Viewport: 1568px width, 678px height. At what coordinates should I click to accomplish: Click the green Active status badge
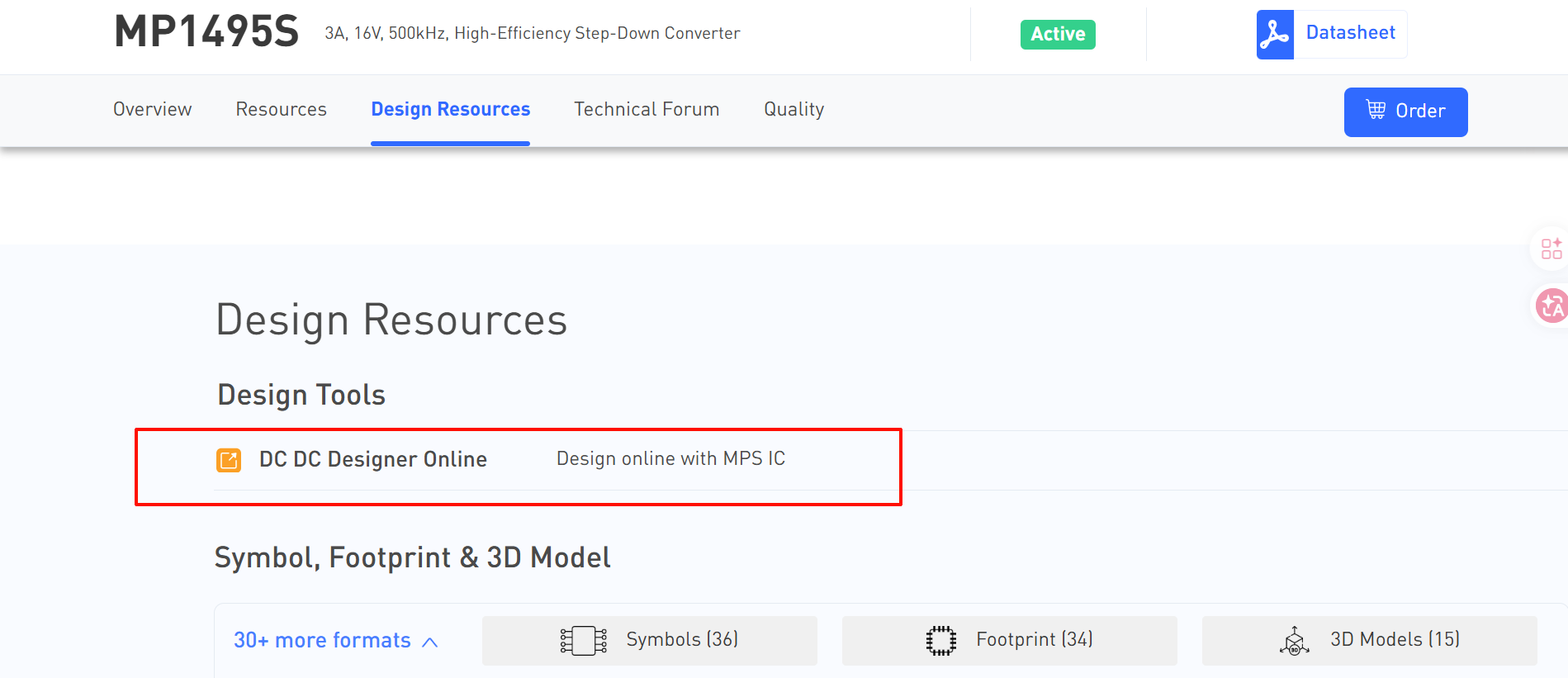1058,35
